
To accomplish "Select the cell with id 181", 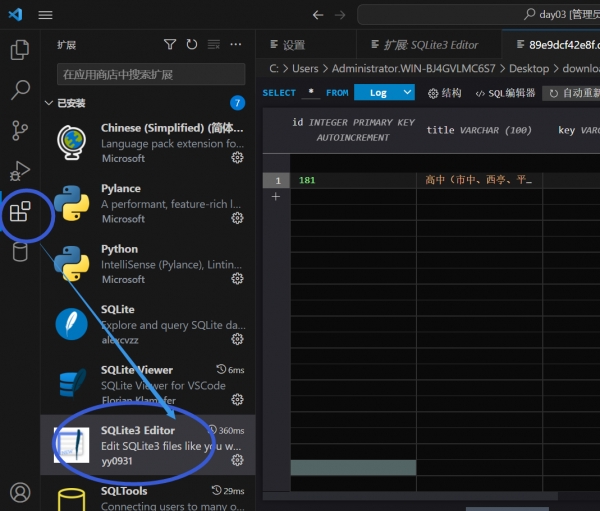I will click(353, 180).
